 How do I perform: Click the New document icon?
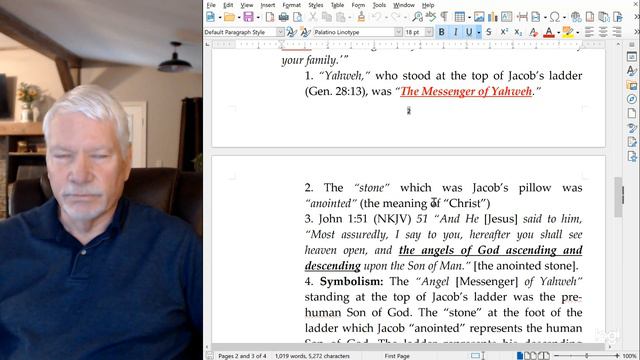tap(211, 17)
